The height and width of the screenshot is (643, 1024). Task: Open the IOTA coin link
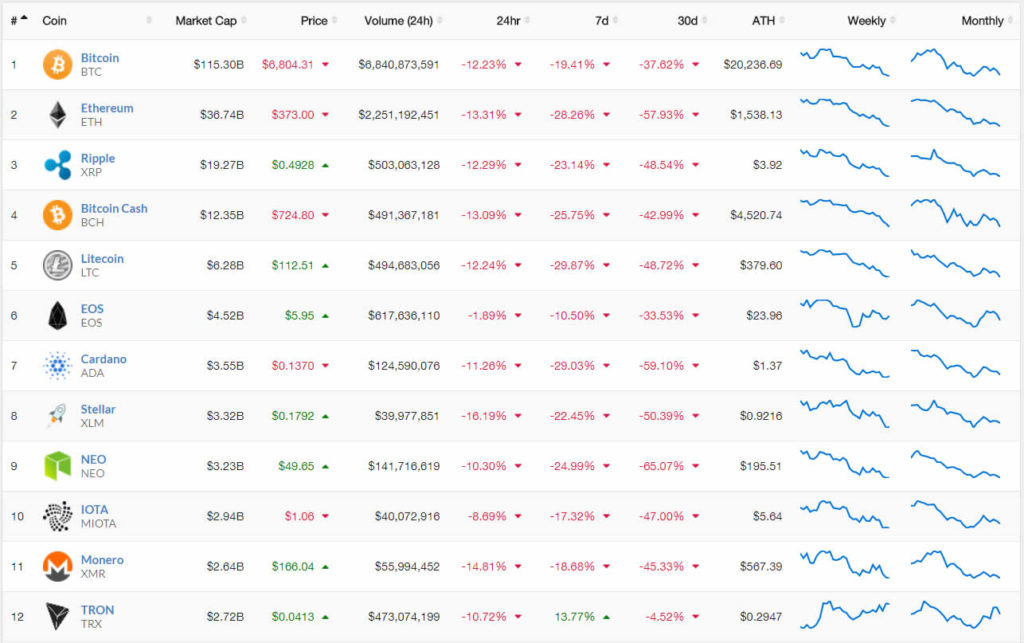tap(94, 510)
